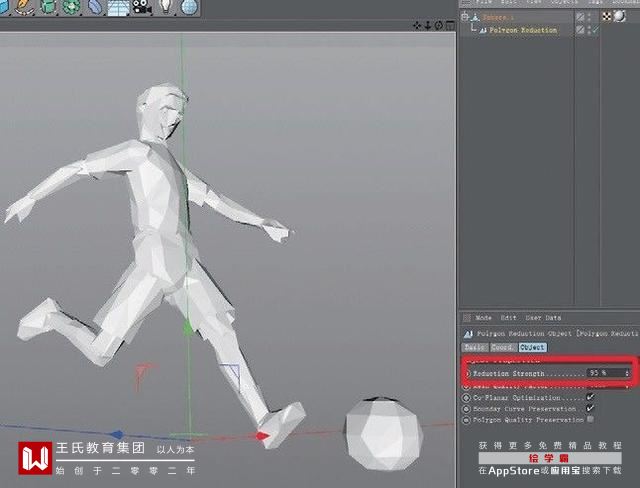Switch to the Coord. tab
Screen dimensions: 640x488
tap(503, 348)
